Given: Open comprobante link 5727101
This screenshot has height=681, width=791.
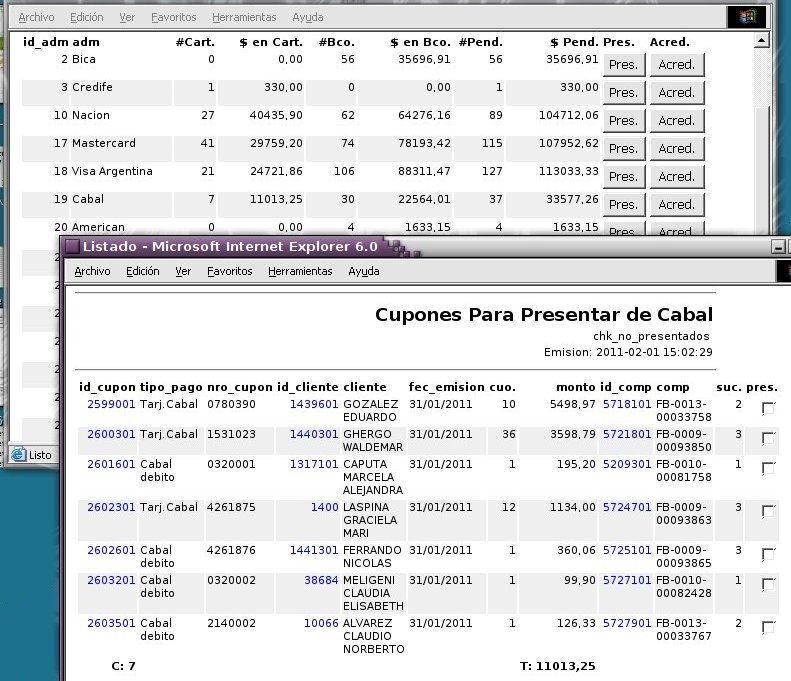Looking at the screenshot, I should click(627, 580).
